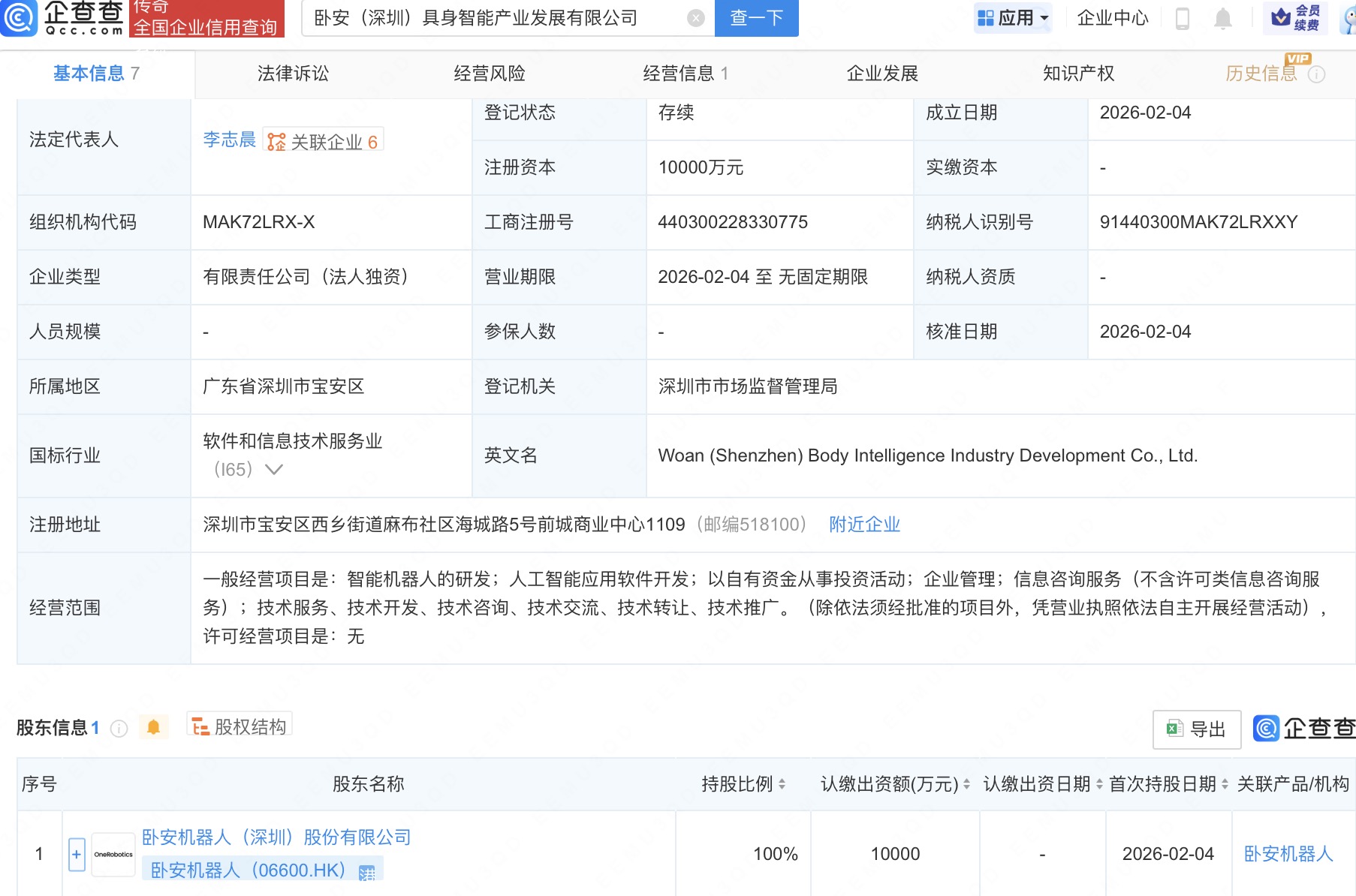Open the 股权结构 view
Screen dimensions: 1356x896
coord(240,726)
